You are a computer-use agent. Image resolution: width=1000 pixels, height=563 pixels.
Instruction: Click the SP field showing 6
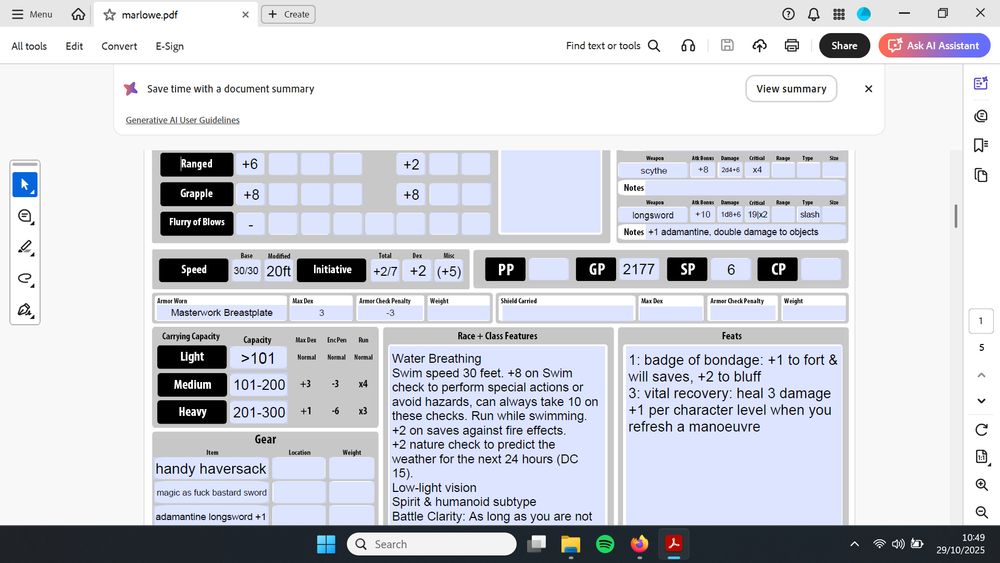tap(731, 269)
